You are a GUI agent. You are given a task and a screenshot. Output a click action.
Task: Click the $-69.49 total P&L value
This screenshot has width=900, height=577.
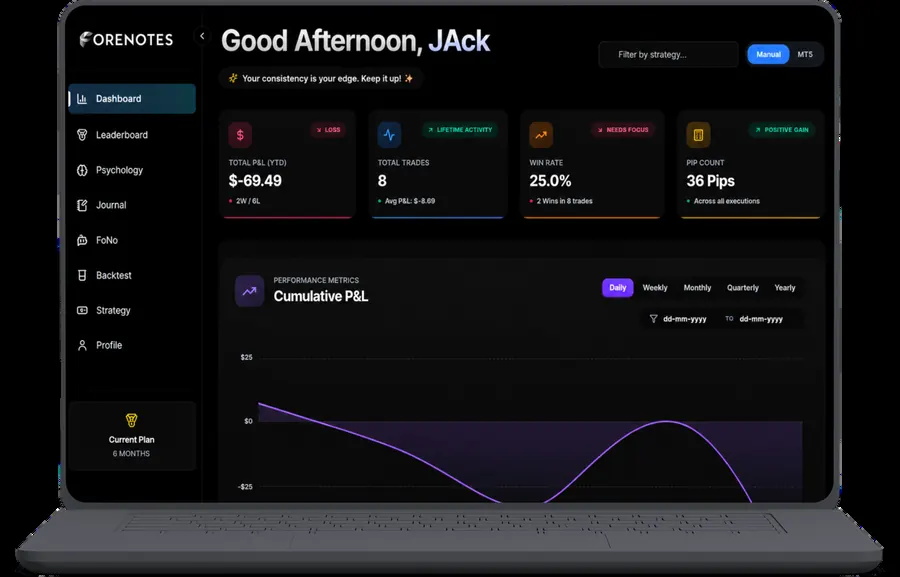(255, 181)
